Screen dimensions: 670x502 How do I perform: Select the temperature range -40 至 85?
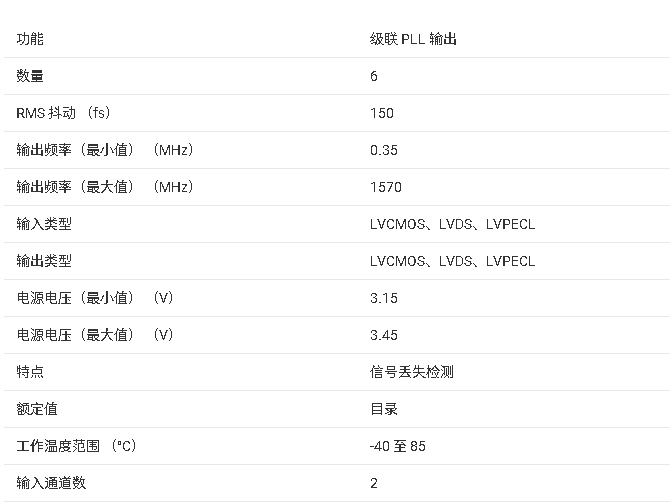[398, 446]
